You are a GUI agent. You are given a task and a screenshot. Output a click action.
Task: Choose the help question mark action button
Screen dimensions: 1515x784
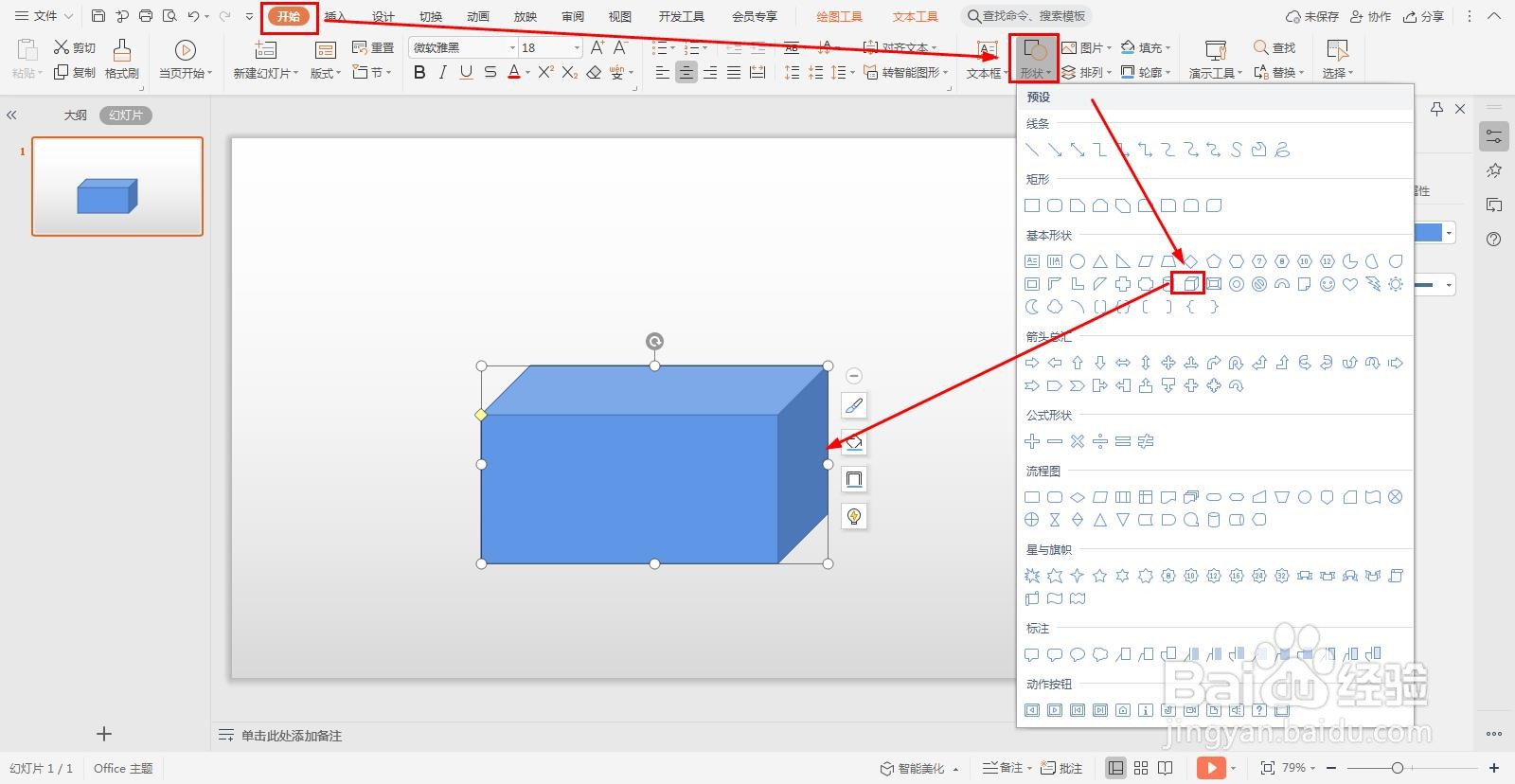(1259, 710)
